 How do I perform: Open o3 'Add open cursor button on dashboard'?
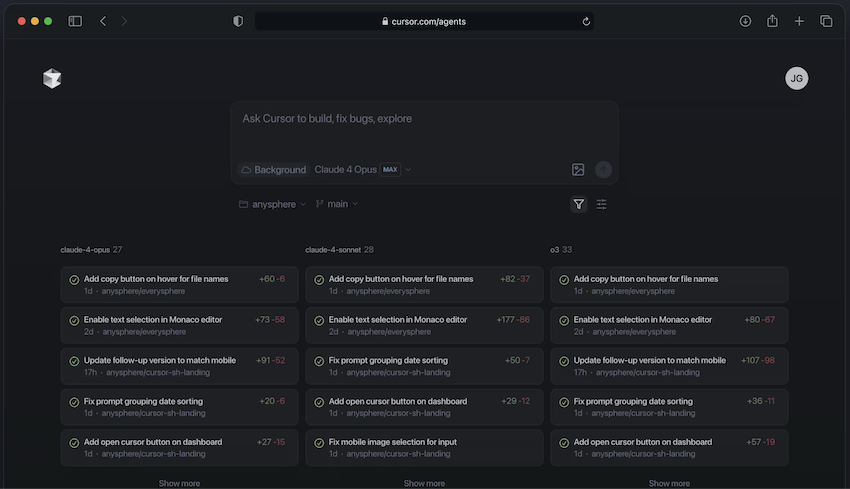click(x=669, y=448)
